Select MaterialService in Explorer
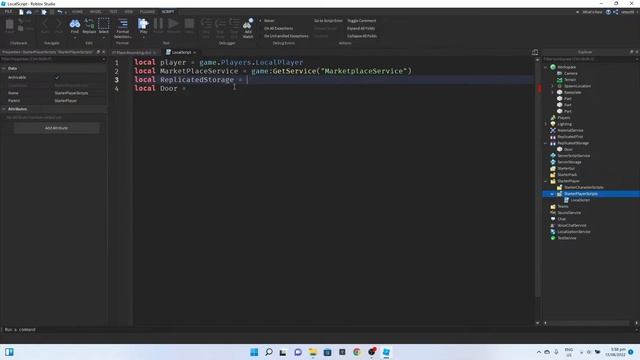Screen dimensions: 640x360 click(x=570, y=130)
